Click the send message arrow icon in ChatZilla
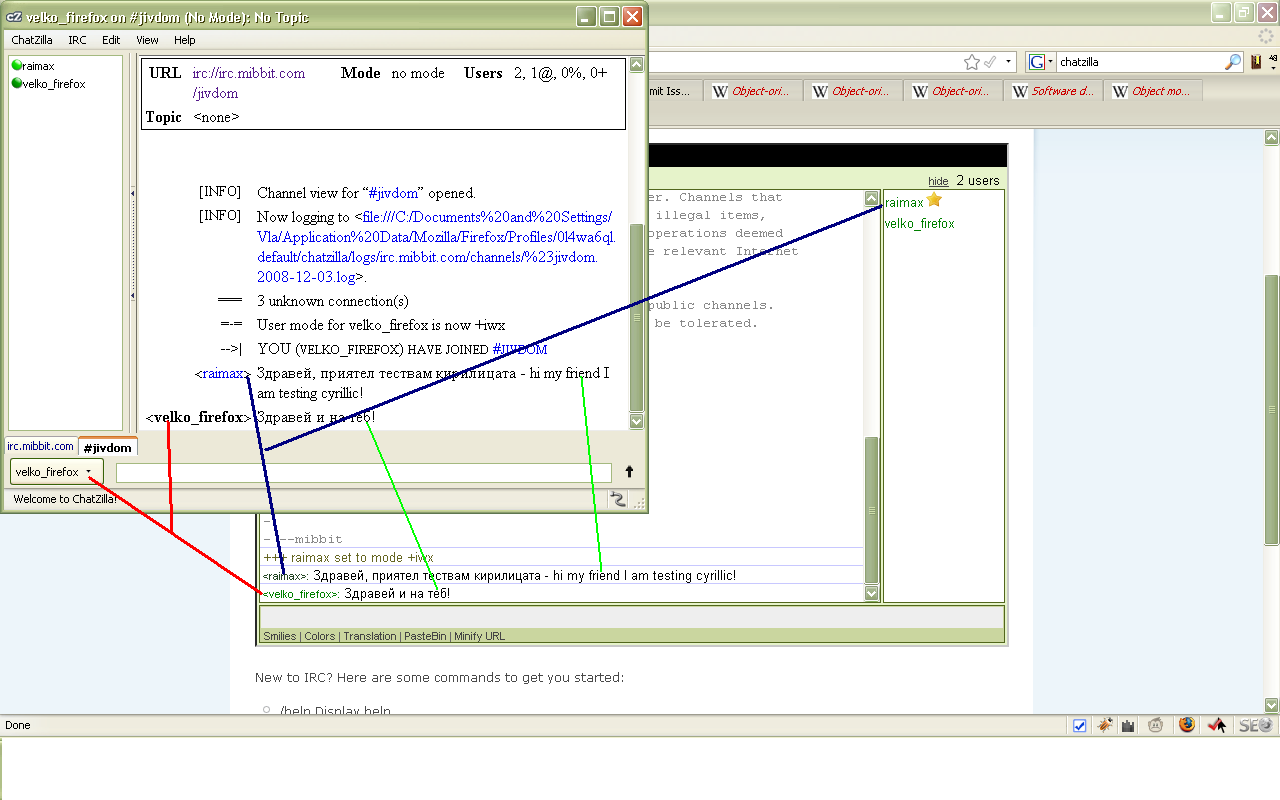Image resolution: width=1280 pixels, height=800 pixels. click(x=628, y=471)
